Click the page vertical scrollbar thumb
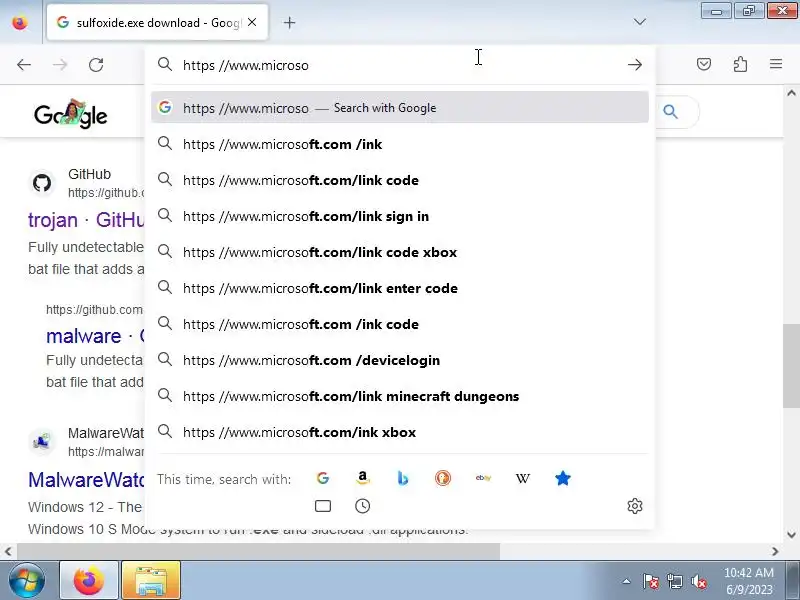800x600 pixels. (x=791, y=365)
